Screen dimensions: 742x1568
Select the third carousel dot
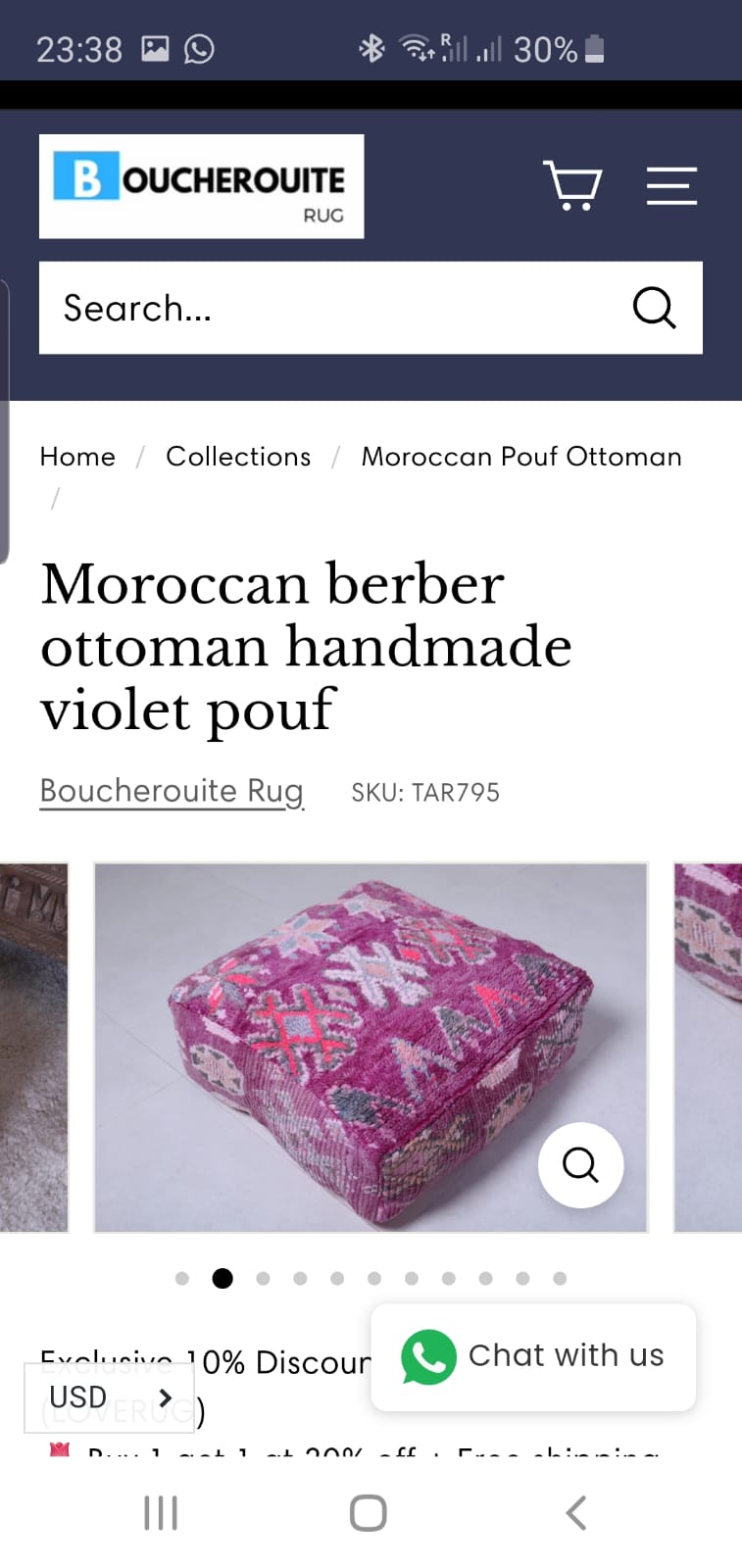(x=263, y=1278)
